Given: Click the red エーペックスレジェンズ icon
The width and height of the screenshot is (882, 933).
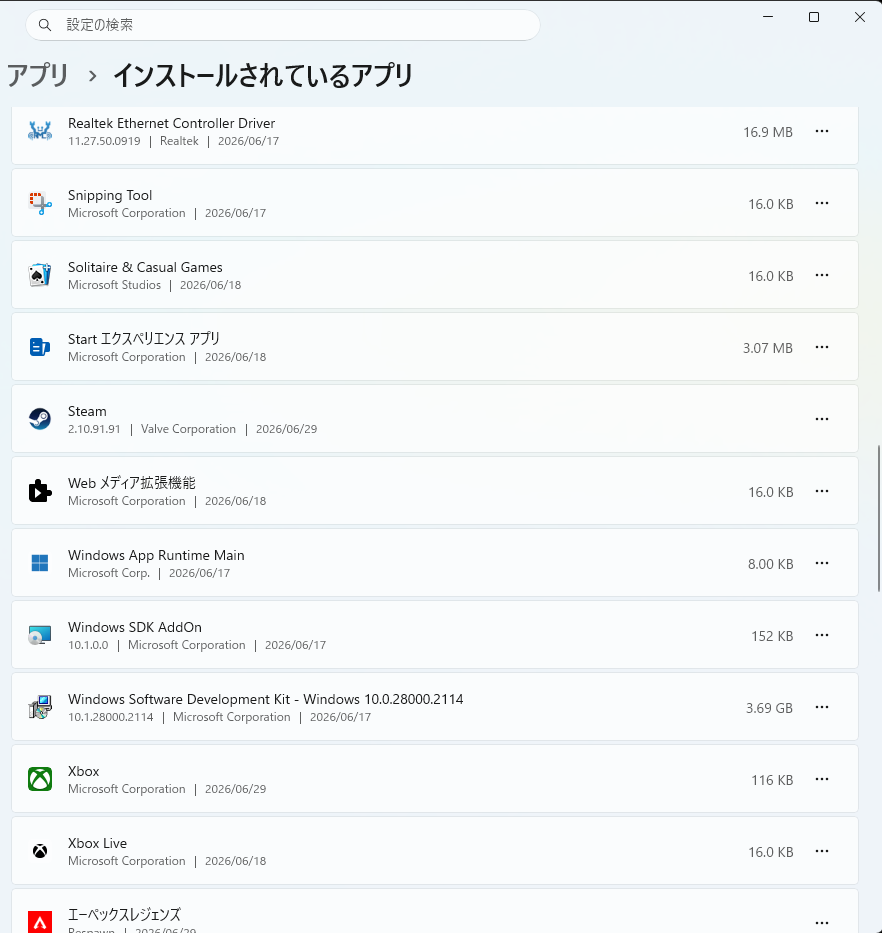Looking at the screenshot, I should pyautogui.click(x=40, y=922).
